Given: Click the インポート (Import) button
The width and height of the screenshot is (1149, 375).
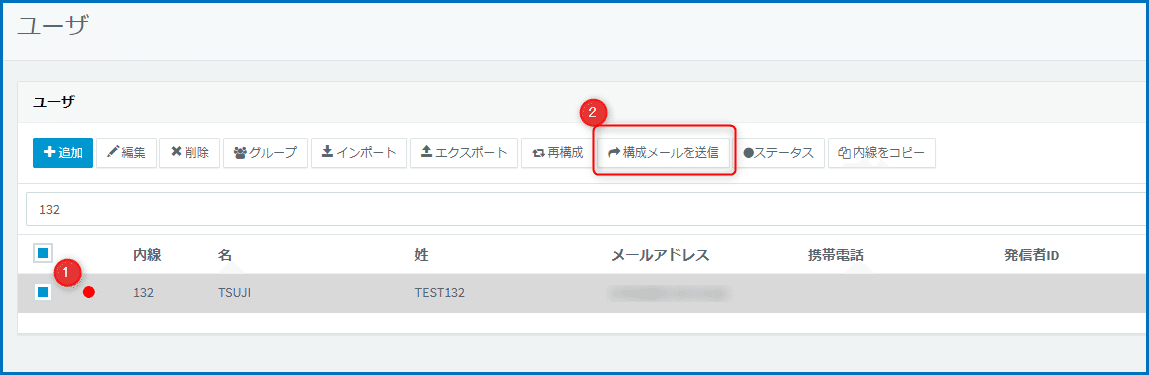Looking at the screenshot, I should [x=359, y=153].
